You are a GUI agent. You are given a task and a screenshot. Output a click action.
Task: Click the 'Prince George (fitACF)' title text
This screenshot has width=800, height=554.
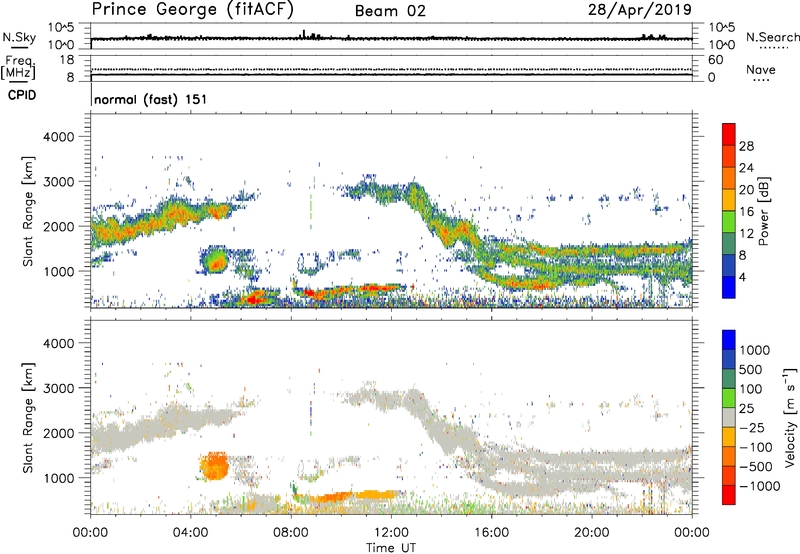(x=193, y=10)
